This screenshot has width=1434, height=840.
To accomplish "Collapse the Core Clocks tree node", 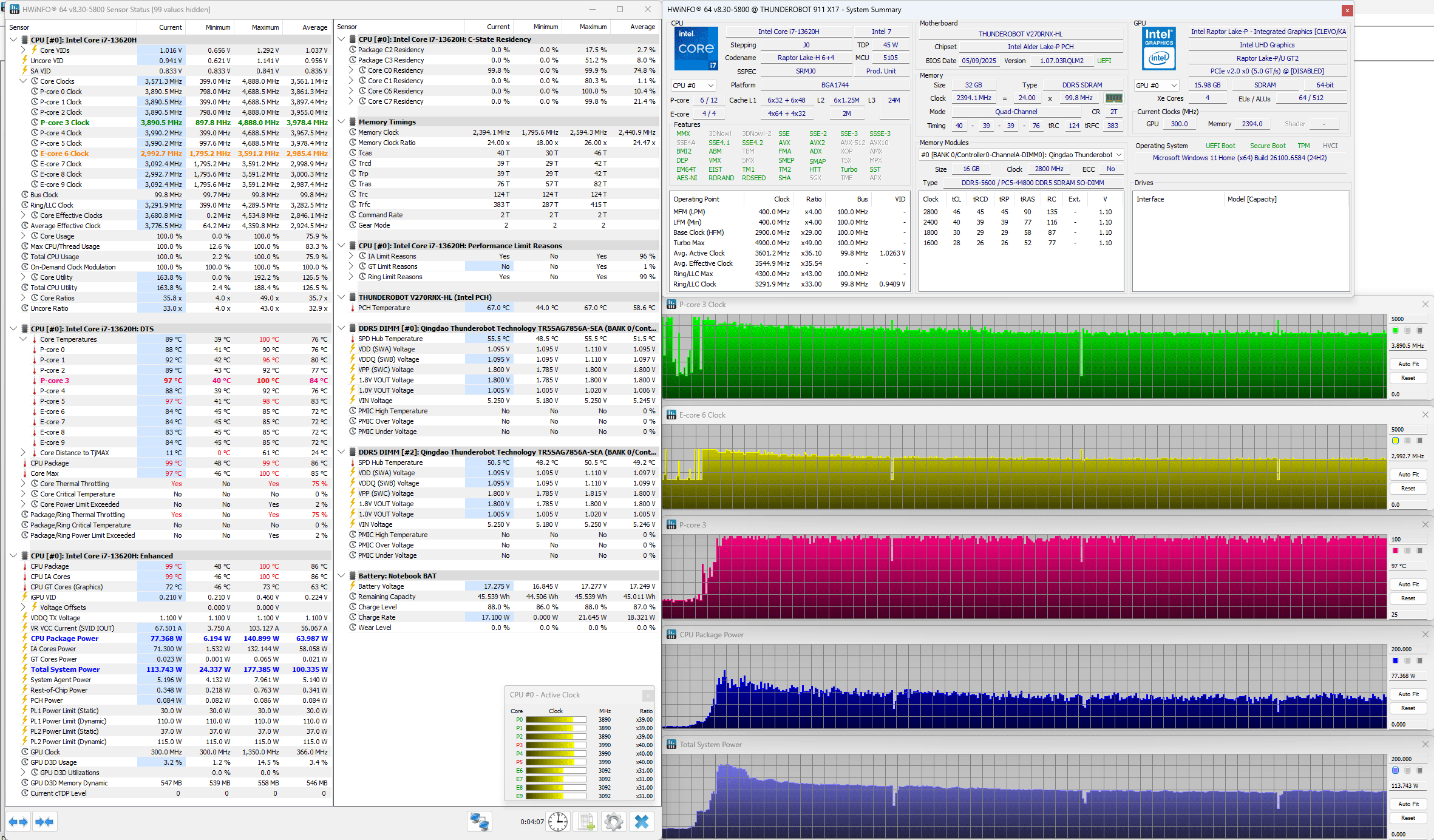I will [x=23, y=81].
